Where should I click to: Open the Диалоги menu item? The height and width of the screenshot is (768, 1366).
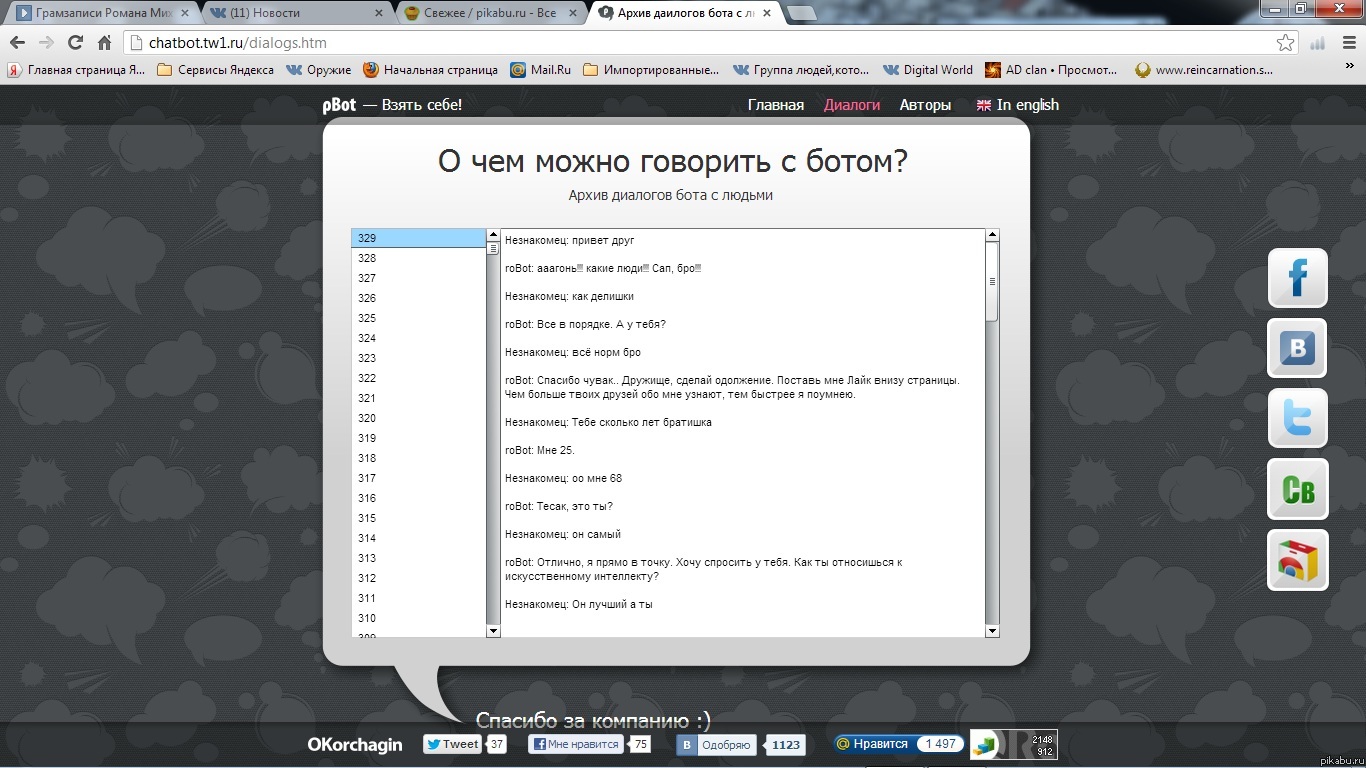[x=851, y=105]
